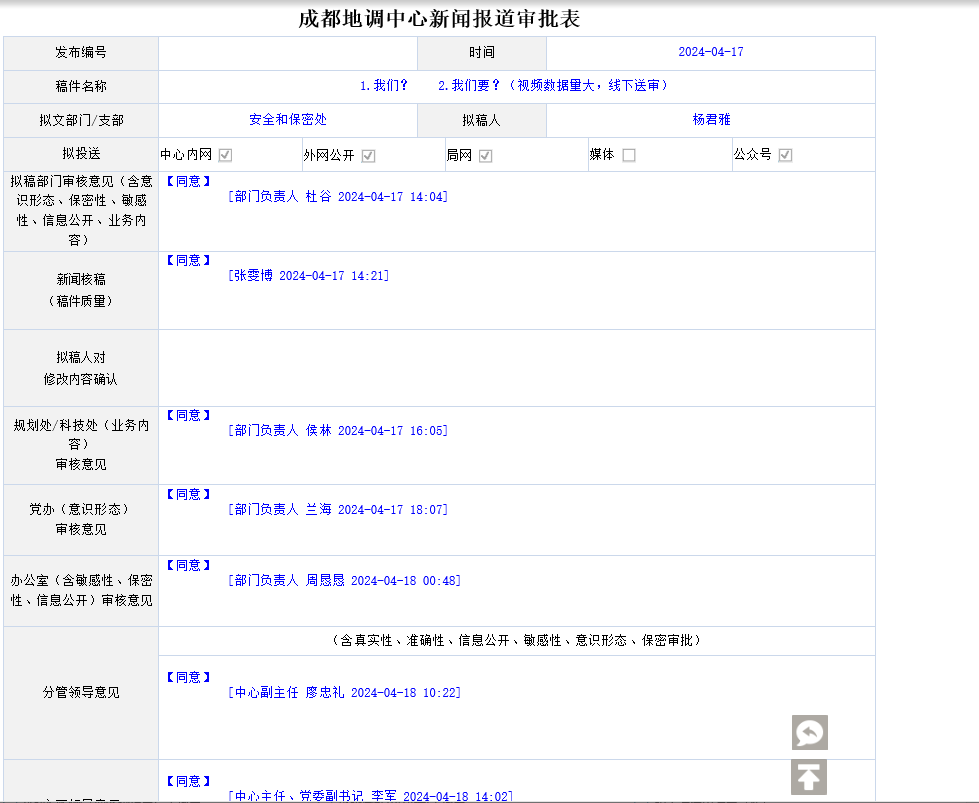979x803 pixels.
Task: Toggle the 外网公开 checkbox
Action: [x=368, y=155]
